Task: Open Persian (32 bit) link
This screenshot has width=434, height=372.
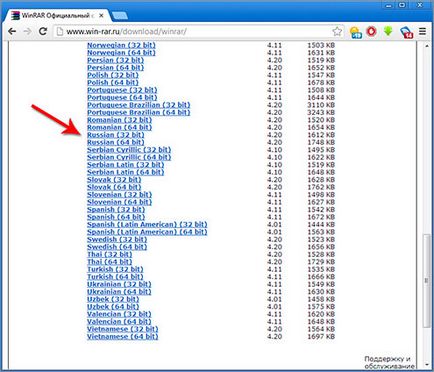Action: [115, 60]
